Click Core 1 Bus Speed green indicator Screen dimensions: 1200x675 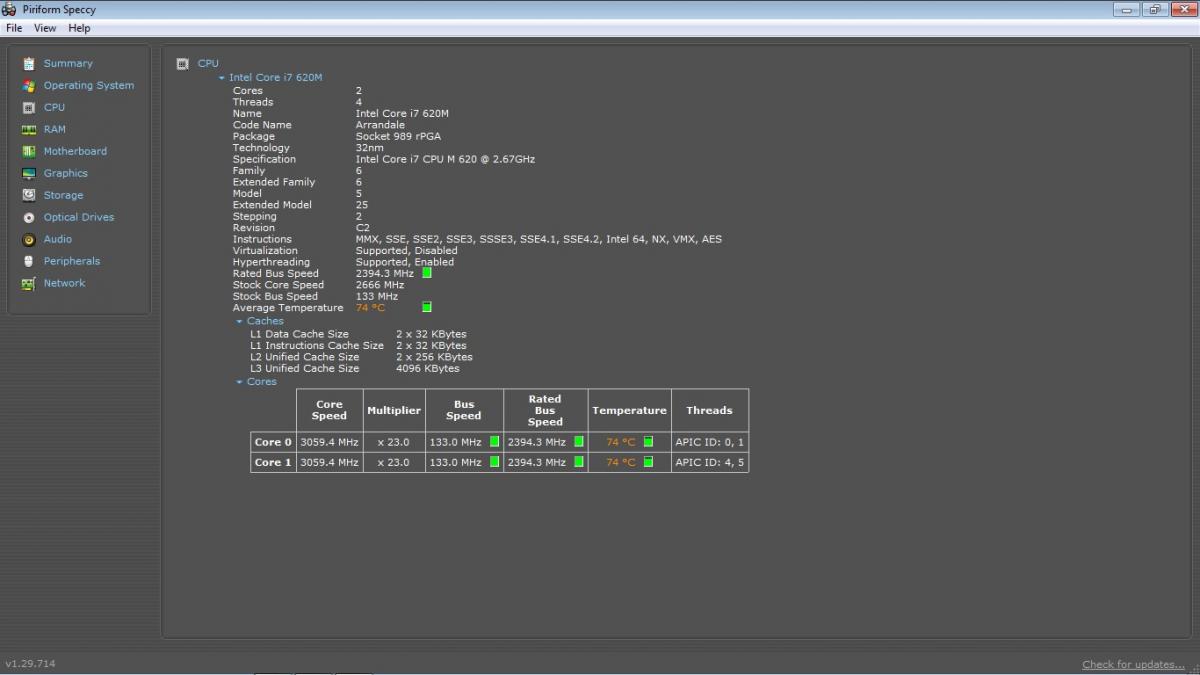tap(494, 462)
